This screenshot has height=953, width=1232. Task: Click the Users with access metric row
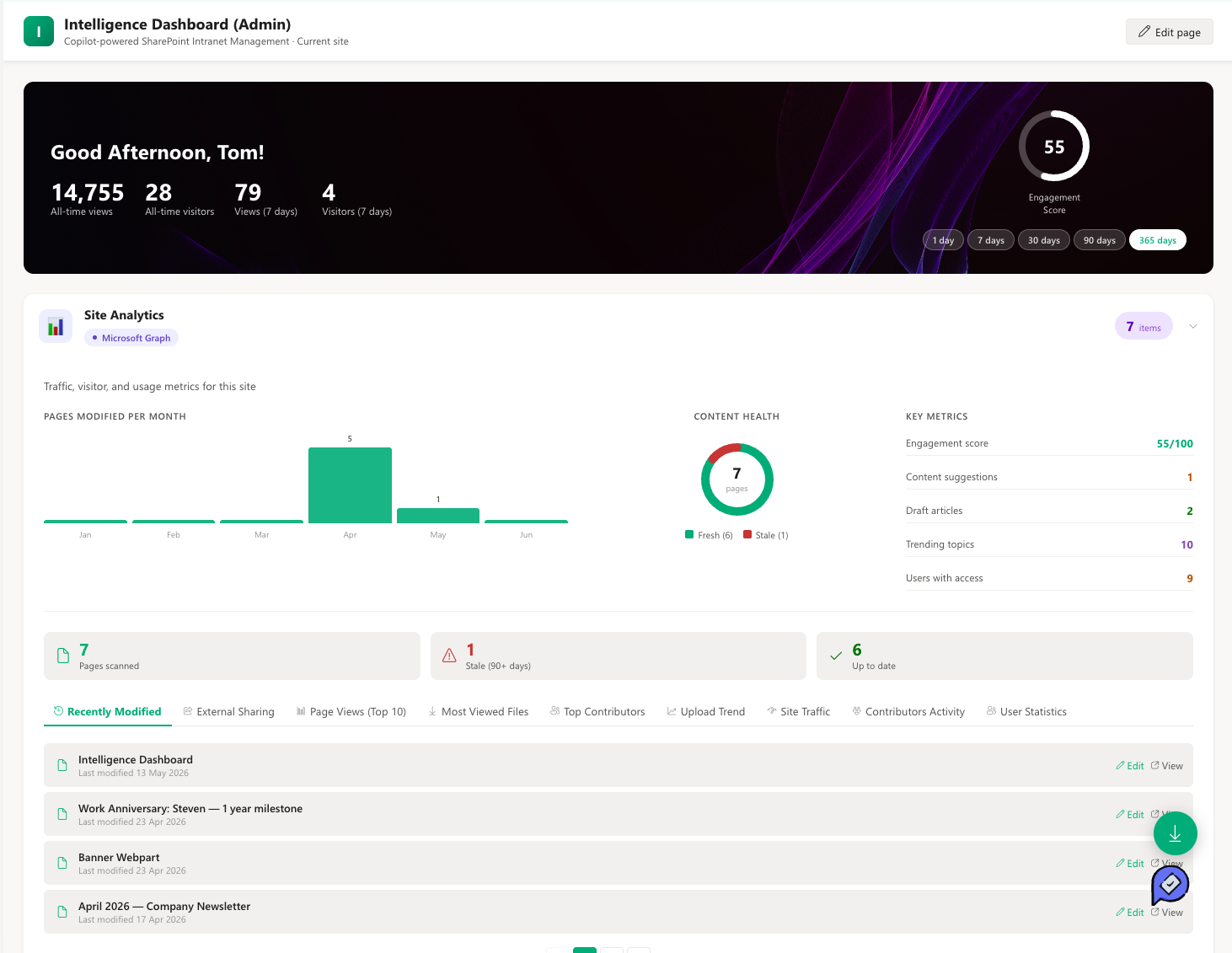point(1049,578)
